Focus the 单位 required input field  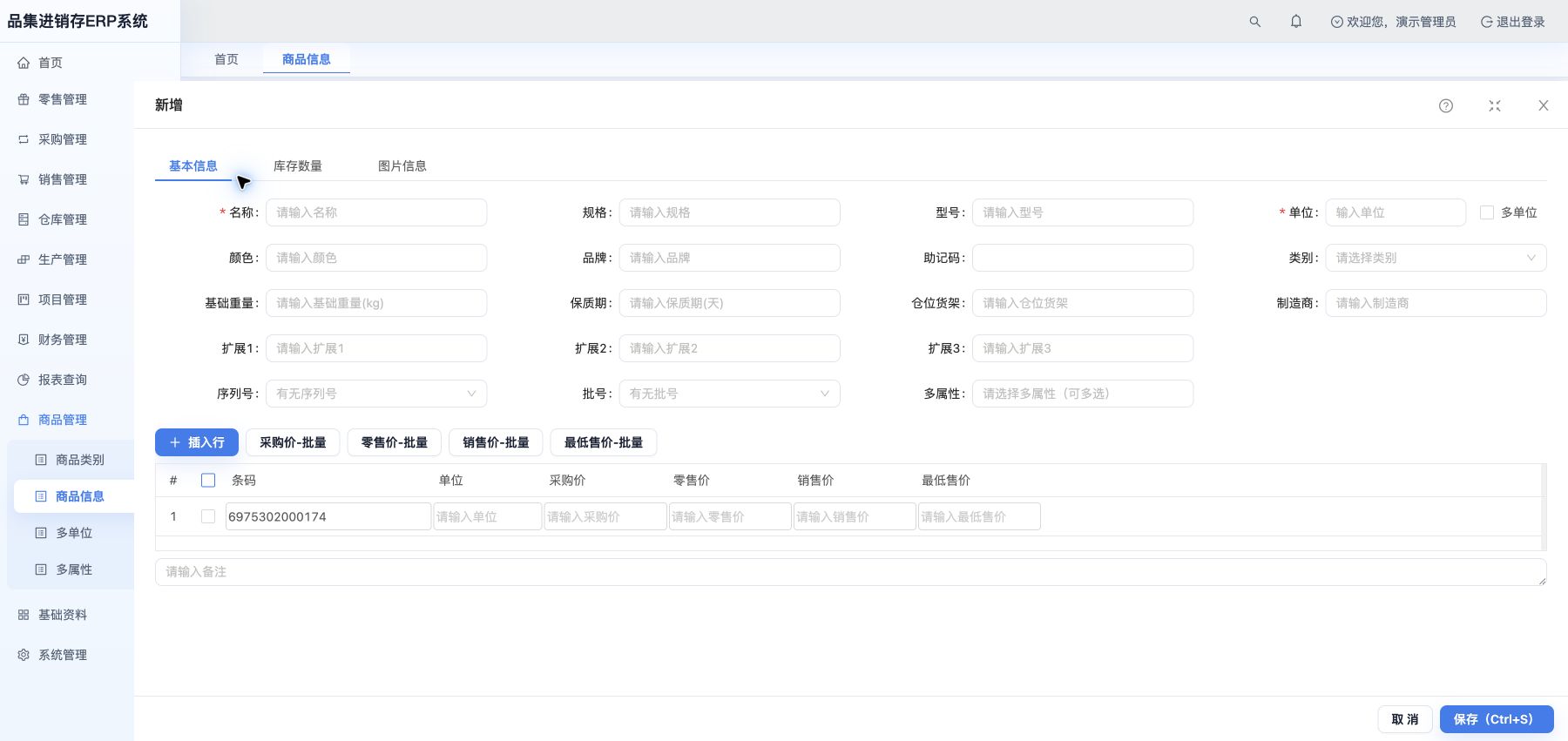1396,212
